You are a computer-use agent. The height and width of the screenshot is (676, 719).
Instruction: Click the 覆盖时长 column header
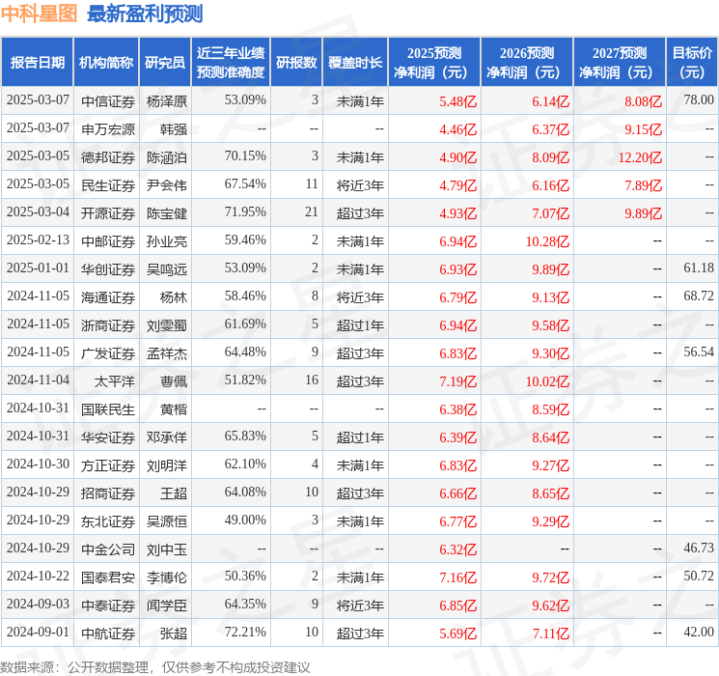pos(355,62)
